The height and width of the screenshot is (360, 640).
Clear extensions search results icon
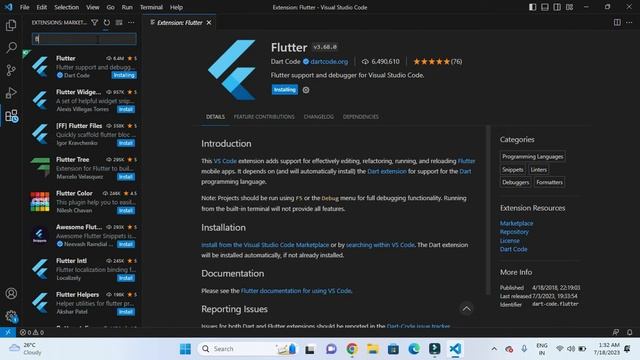click(x=119, y=22)
